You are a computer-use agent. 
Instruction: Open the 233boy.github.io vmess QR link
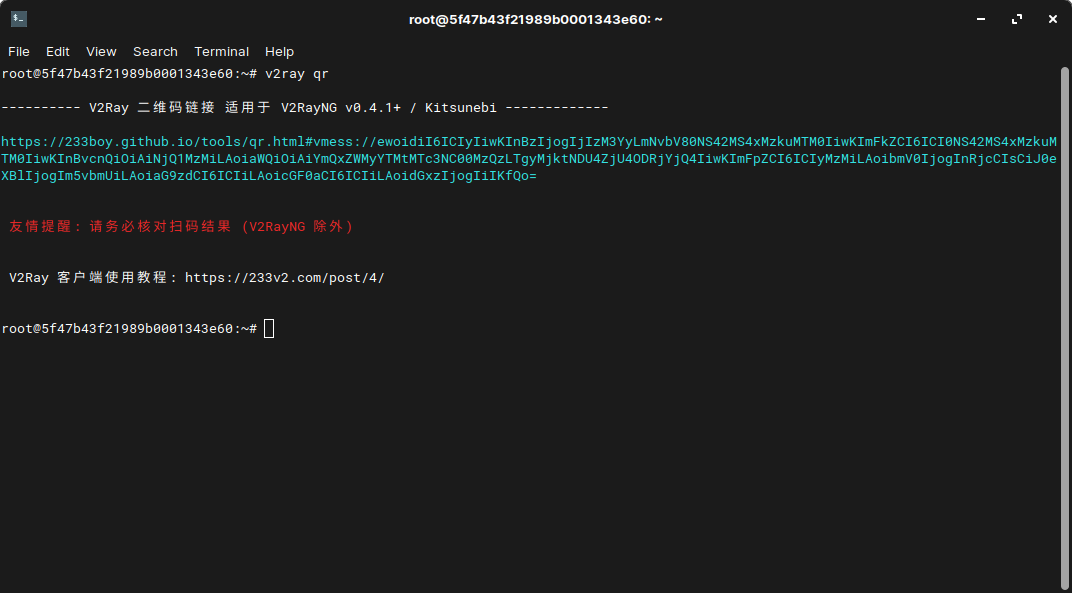tap(529, 159)
